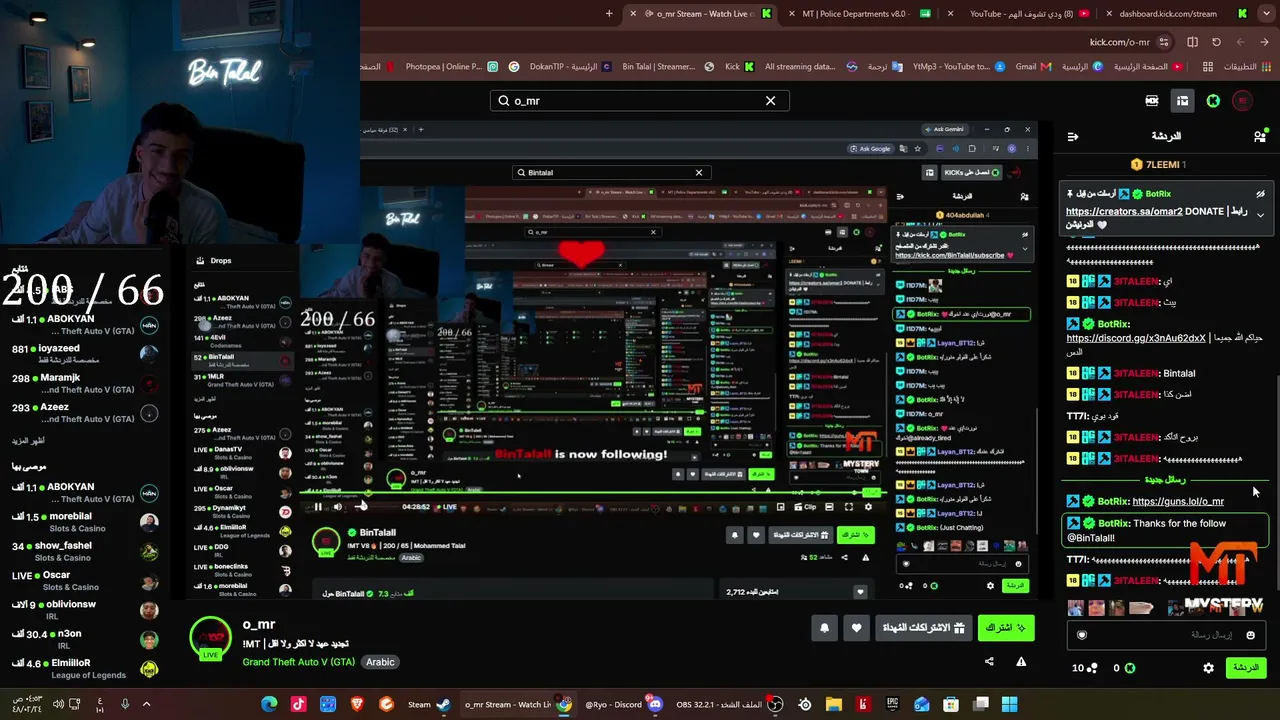
Task: Switch to the o_mr Stream browser tab
Action: pyautogui.click(x=700, y=14)
